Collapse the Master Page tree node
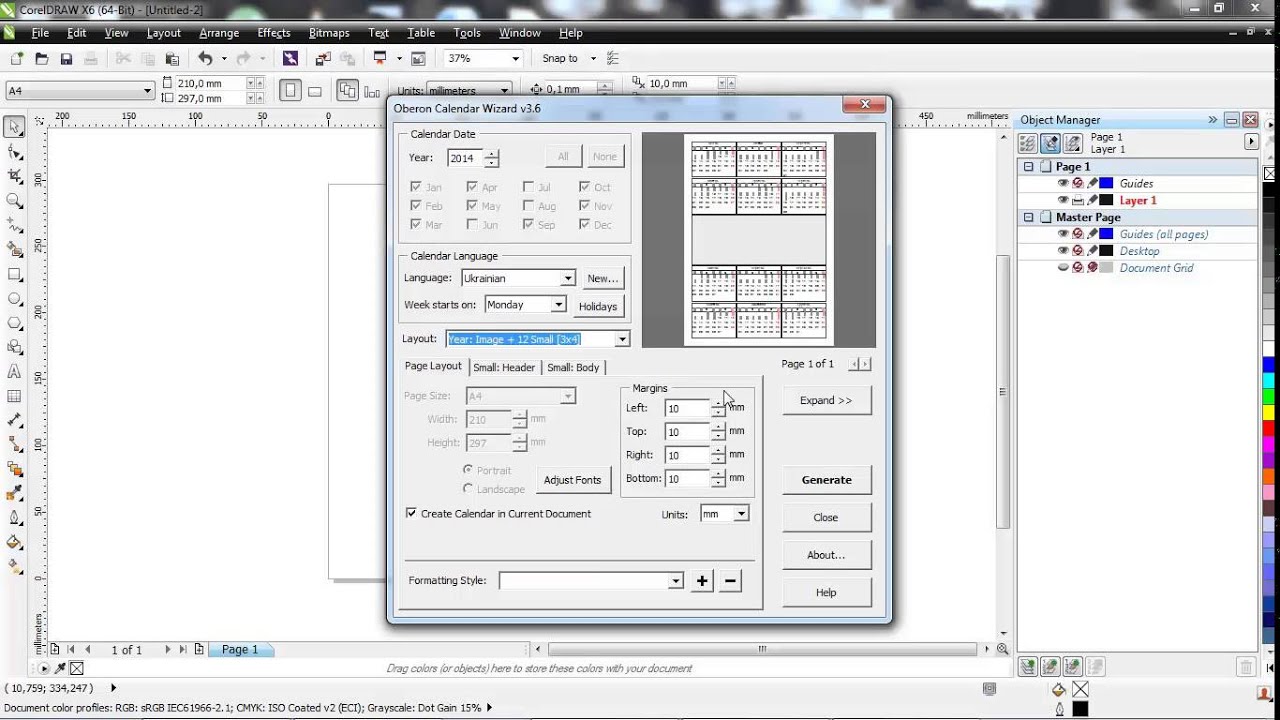 click(1028, 217)
